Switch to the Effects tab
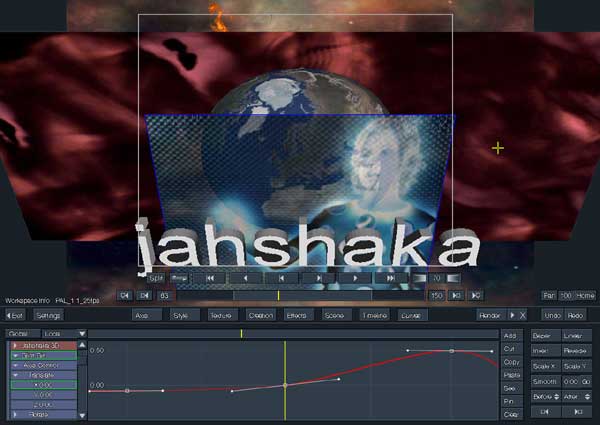This screenshot has height=425, width=600. coord(299,315)
